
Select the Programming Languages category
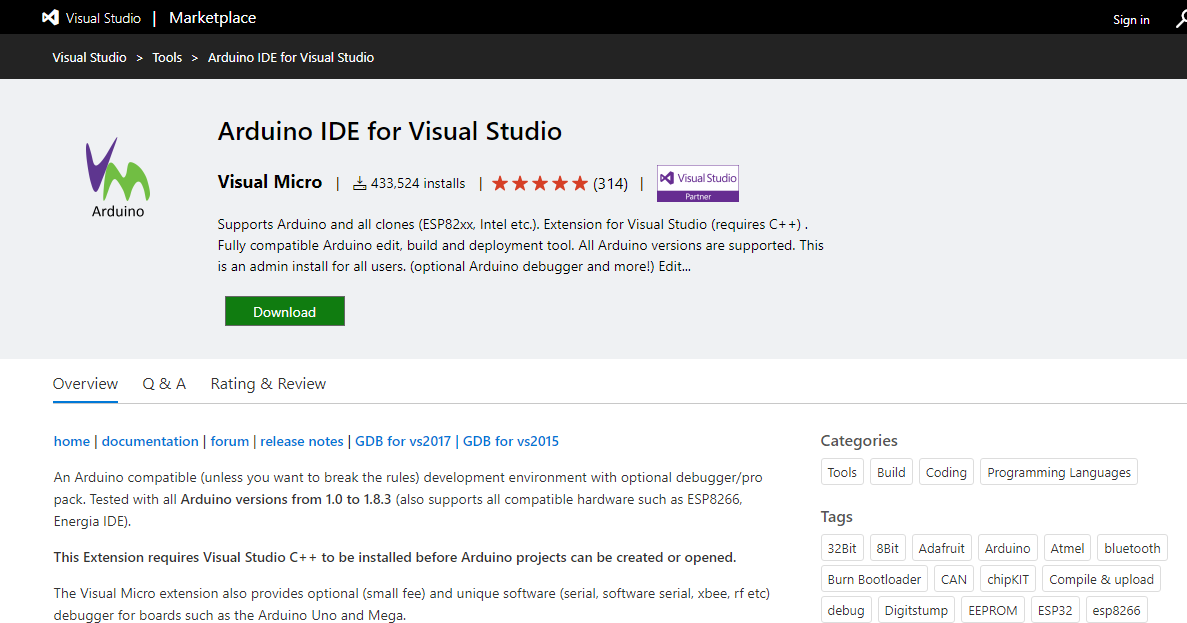pyautogui.click(x=1058, y=472)
